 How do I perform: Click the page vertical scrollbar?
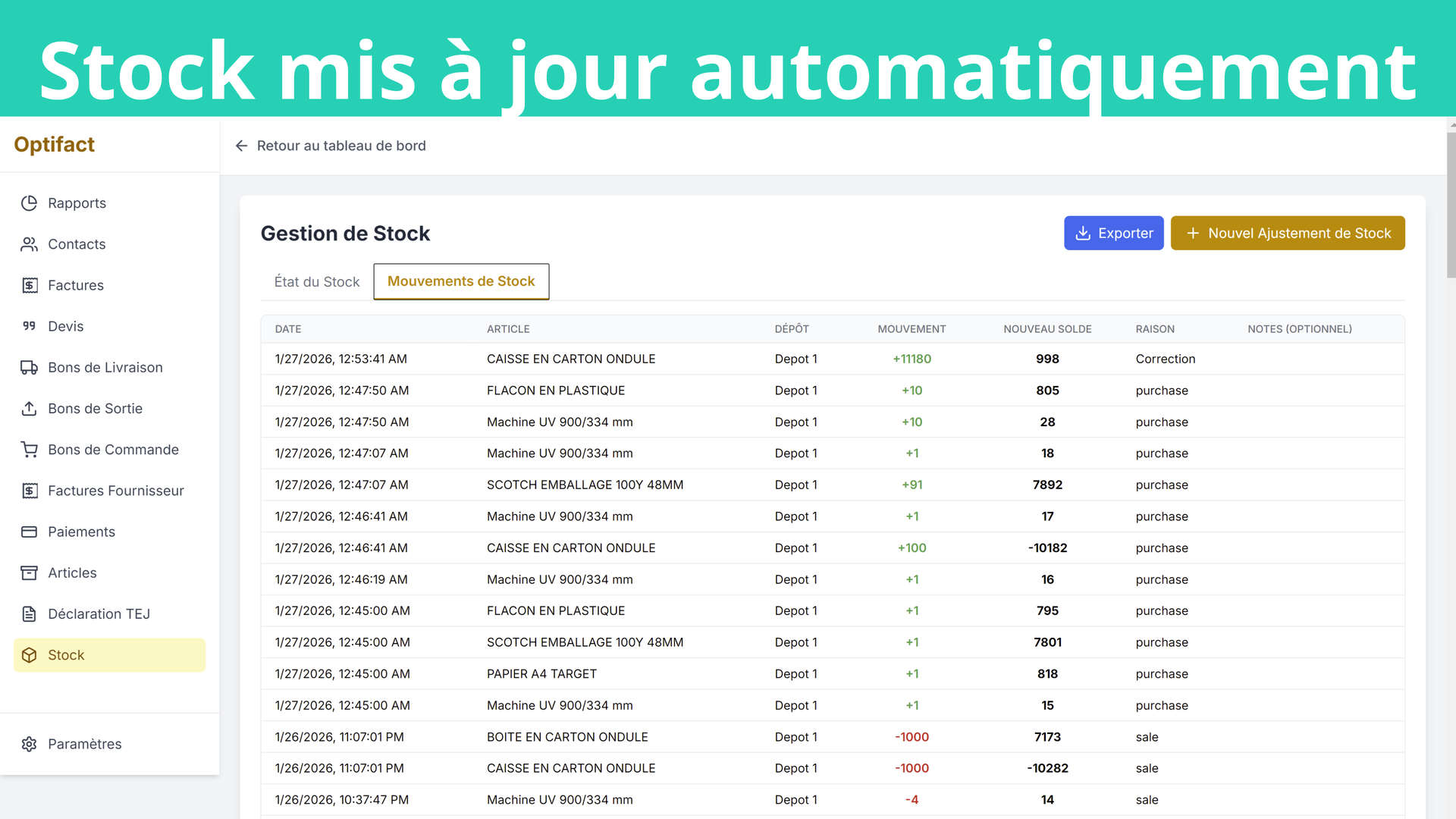pos(1451,205)
